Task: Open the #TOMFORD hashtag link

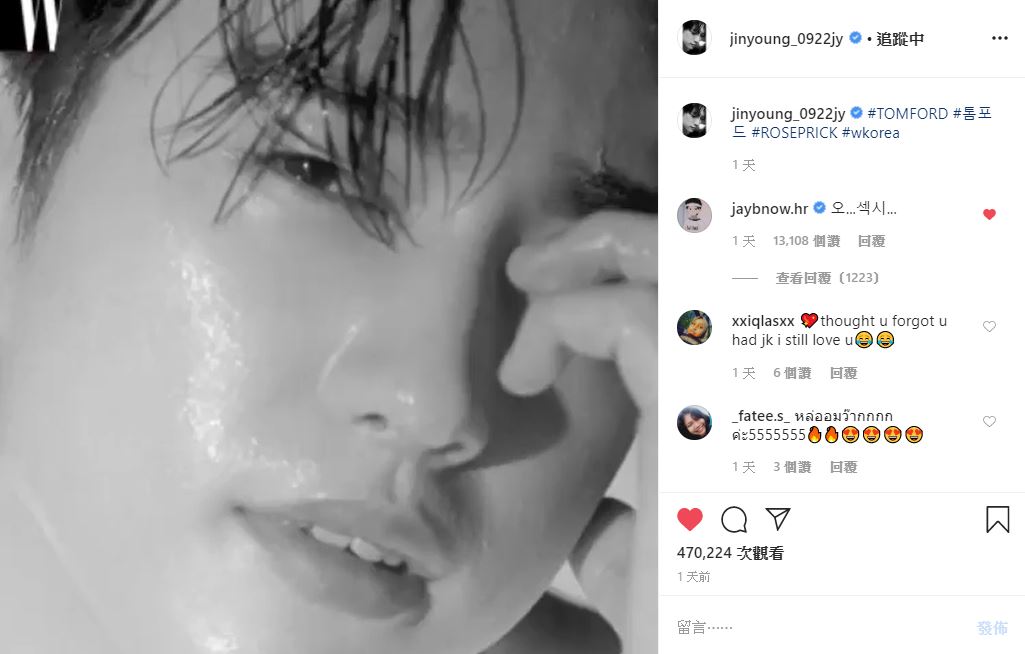Action: (907, 114)
